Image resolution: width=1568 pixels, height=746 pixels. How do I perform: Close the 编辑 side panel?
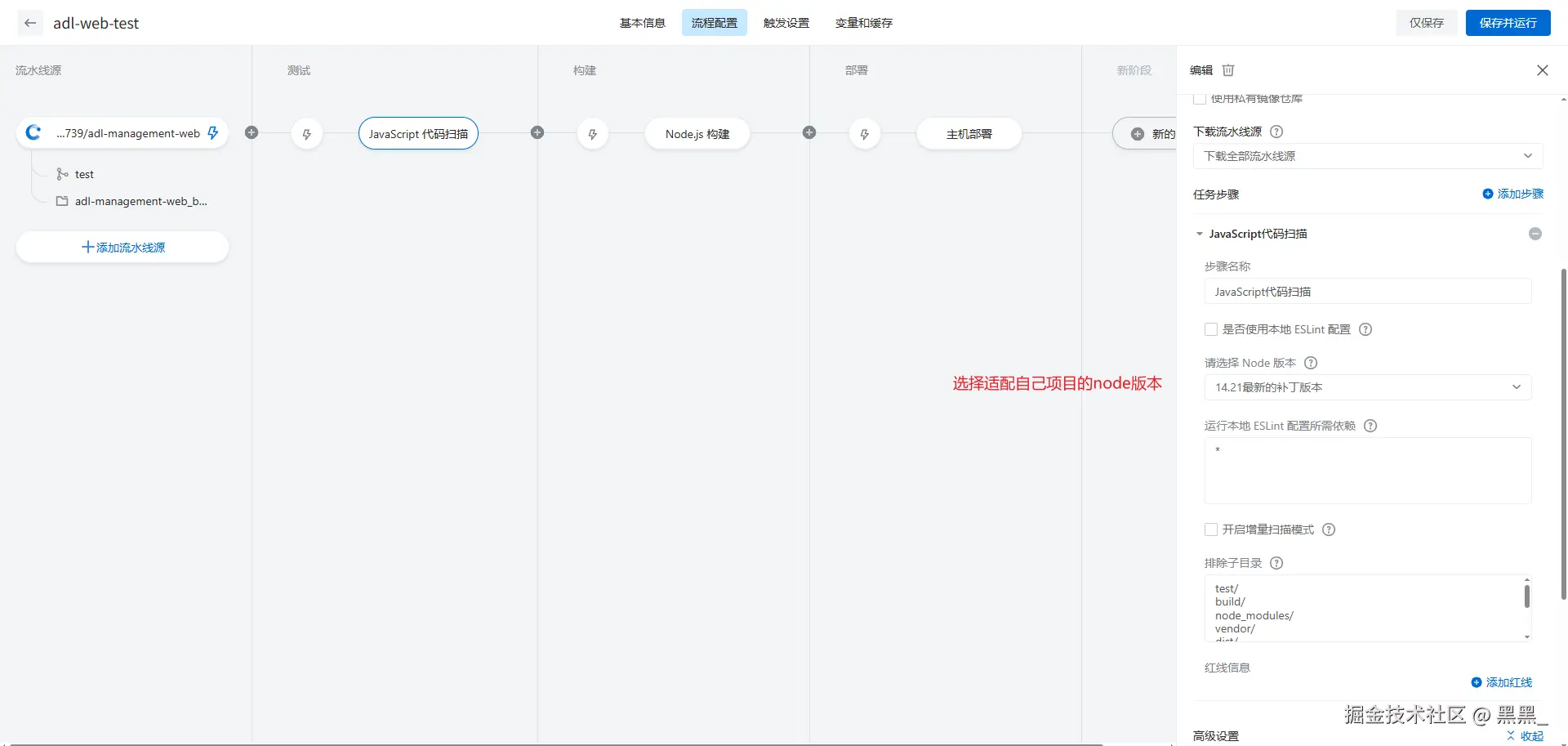[x=1543, y=70]
